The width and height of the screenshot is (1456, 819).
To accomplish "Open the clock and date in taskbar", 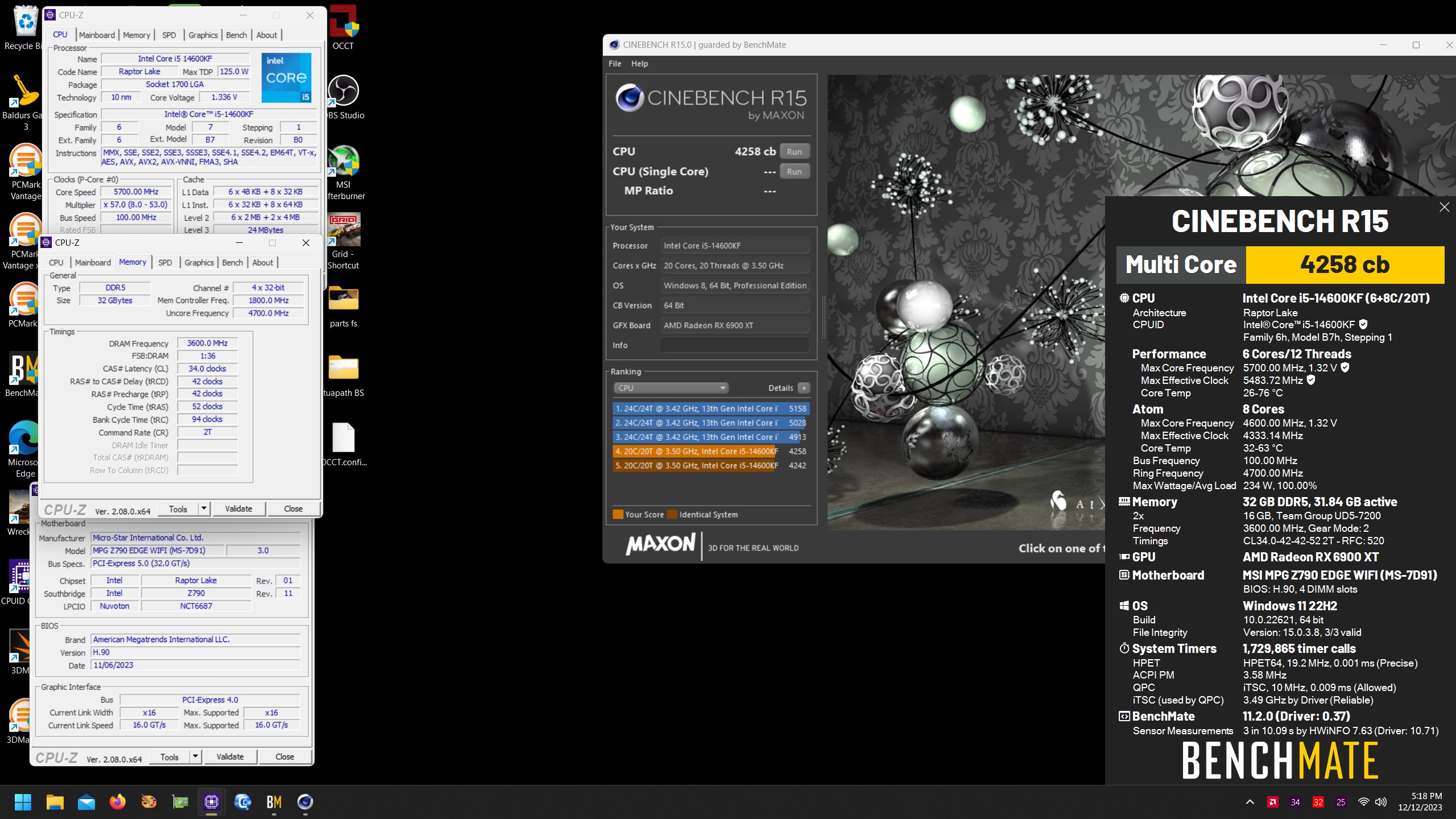I will [x=1420, y=802].
